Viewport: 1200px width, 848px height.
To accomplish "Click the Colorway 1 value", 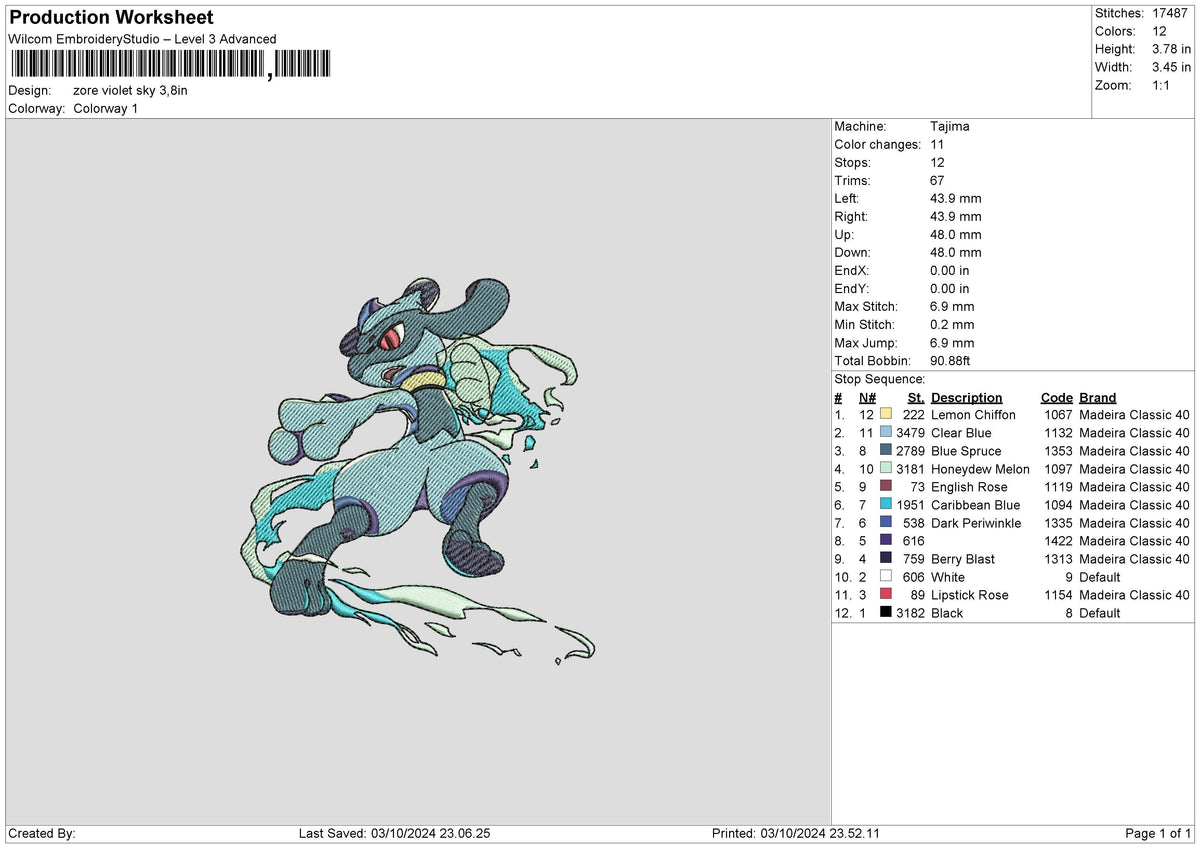I will click(x=106, y=108).
